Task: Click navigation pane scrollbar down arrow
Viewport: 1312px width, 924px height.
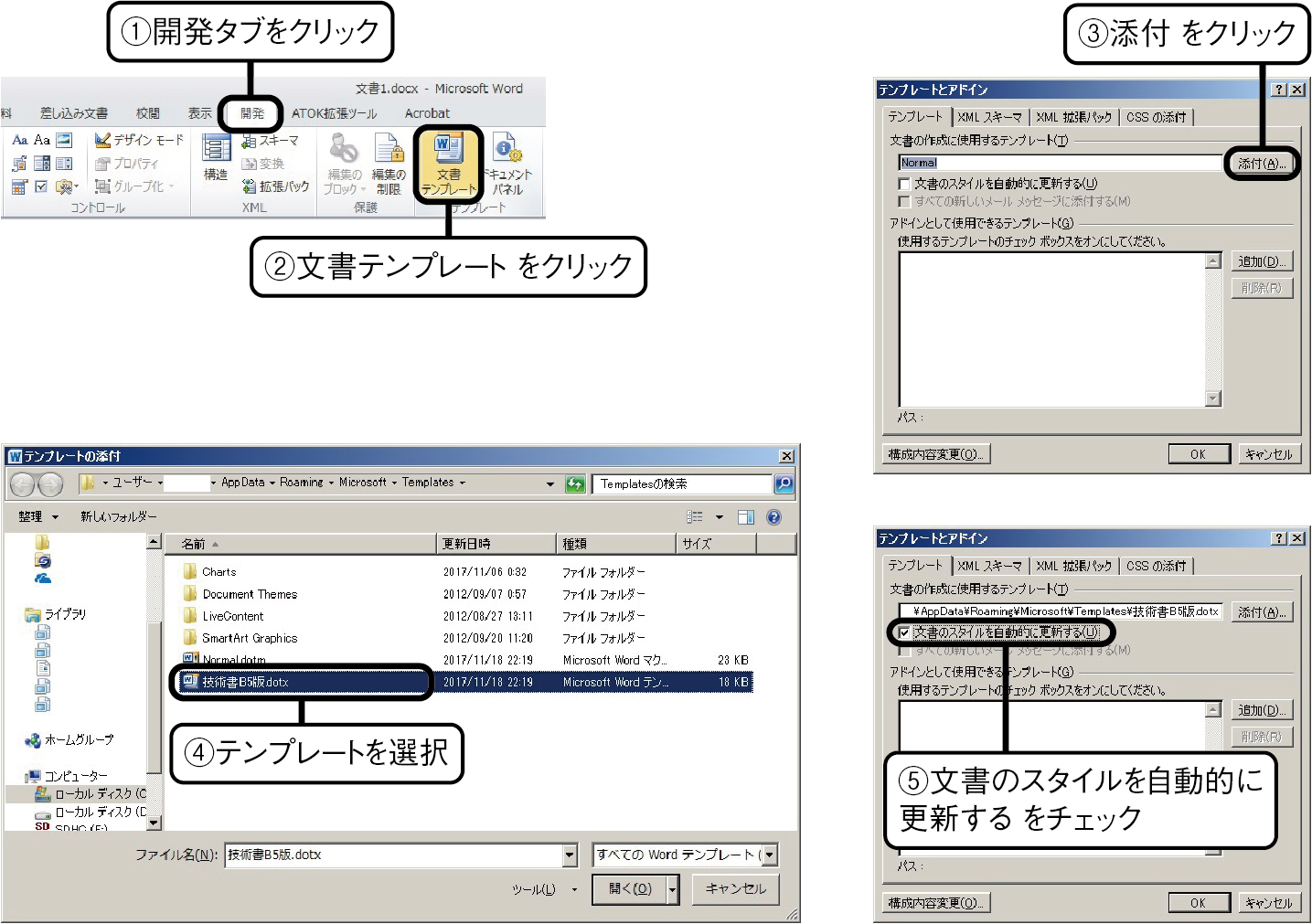Action: (x=154, y=823)
